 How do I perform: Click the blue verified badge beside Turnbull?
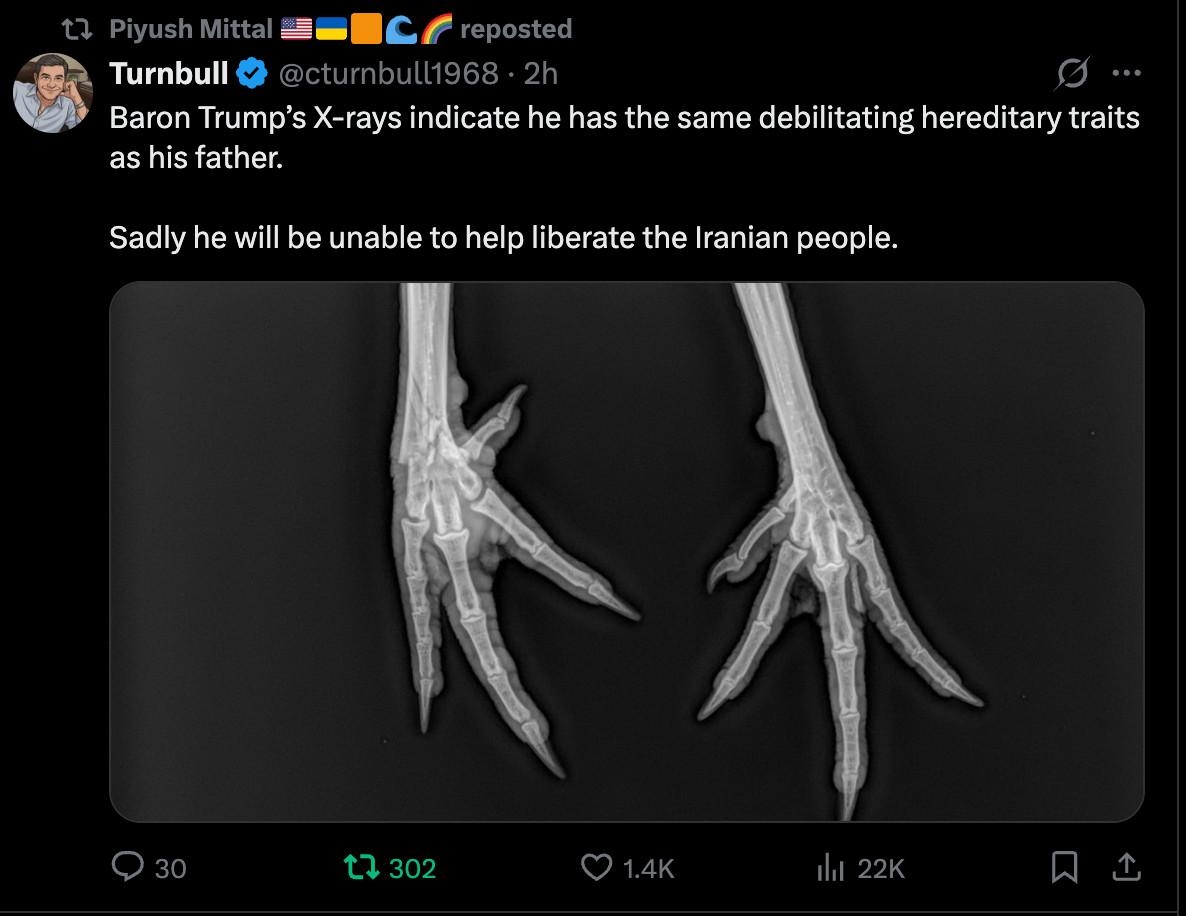(x=252, y=73)
